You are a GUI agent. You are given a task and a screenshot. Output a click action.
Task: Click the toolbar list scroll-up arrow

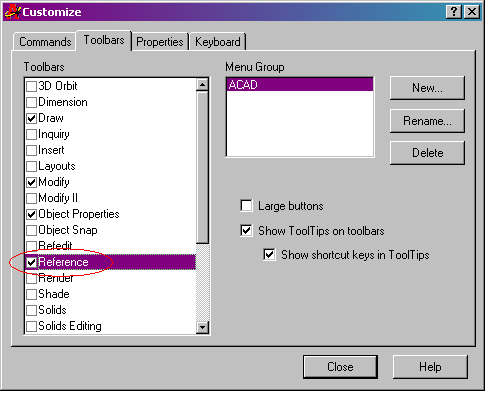click(202, 85)
